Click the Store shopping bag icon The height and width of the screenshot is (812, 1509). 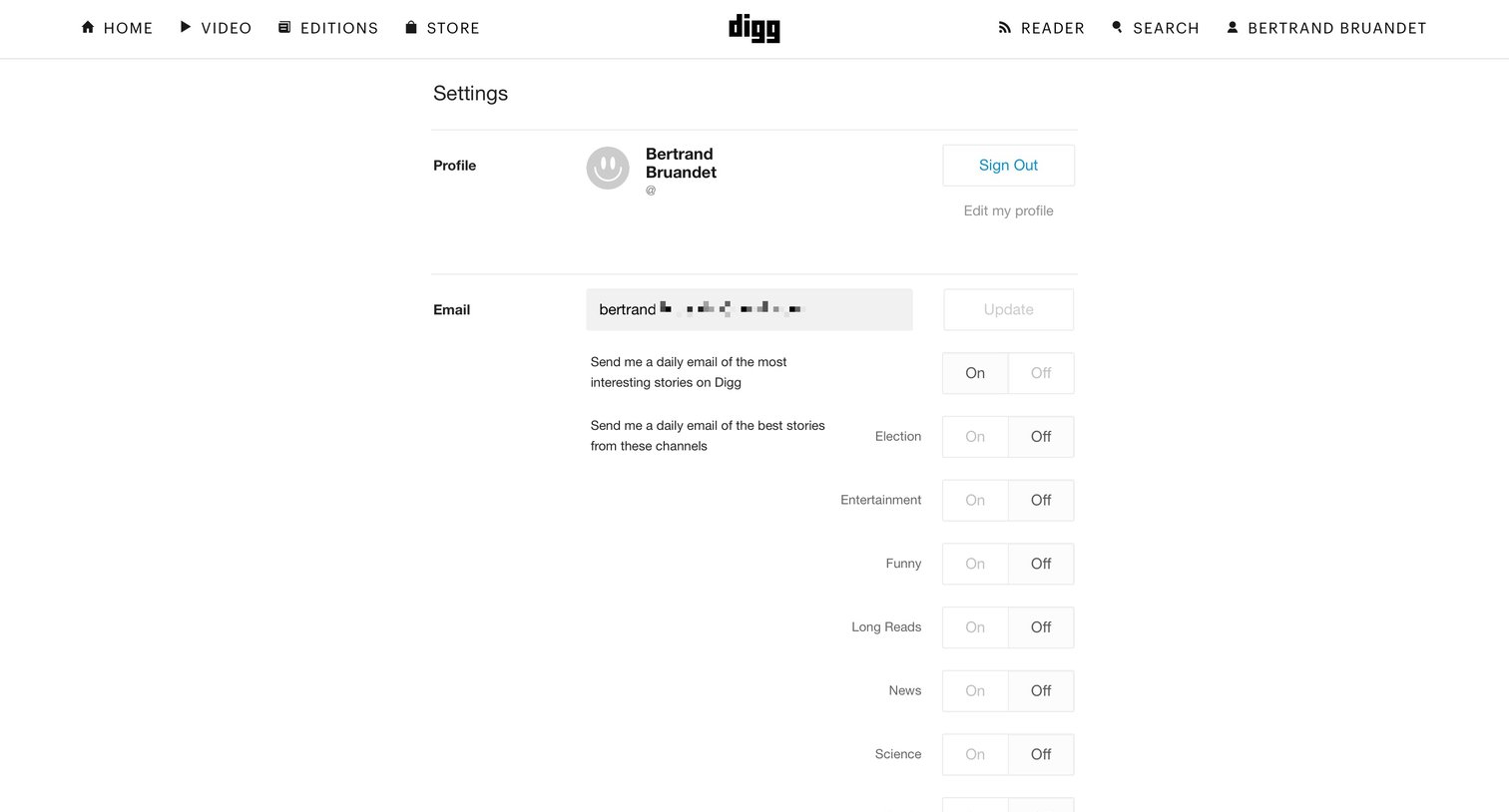410,27
